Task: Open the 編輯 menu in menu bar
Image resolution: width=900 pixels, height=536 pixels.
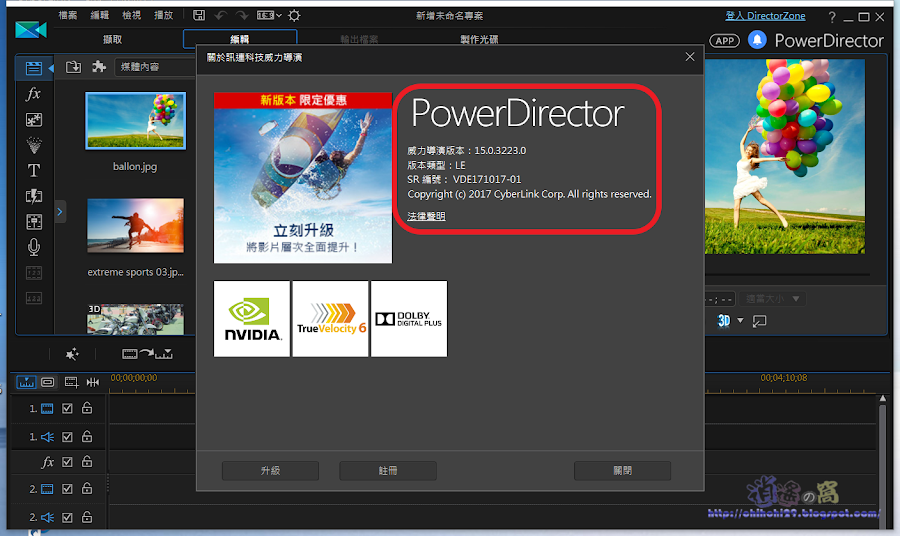Action: (100, 15)
